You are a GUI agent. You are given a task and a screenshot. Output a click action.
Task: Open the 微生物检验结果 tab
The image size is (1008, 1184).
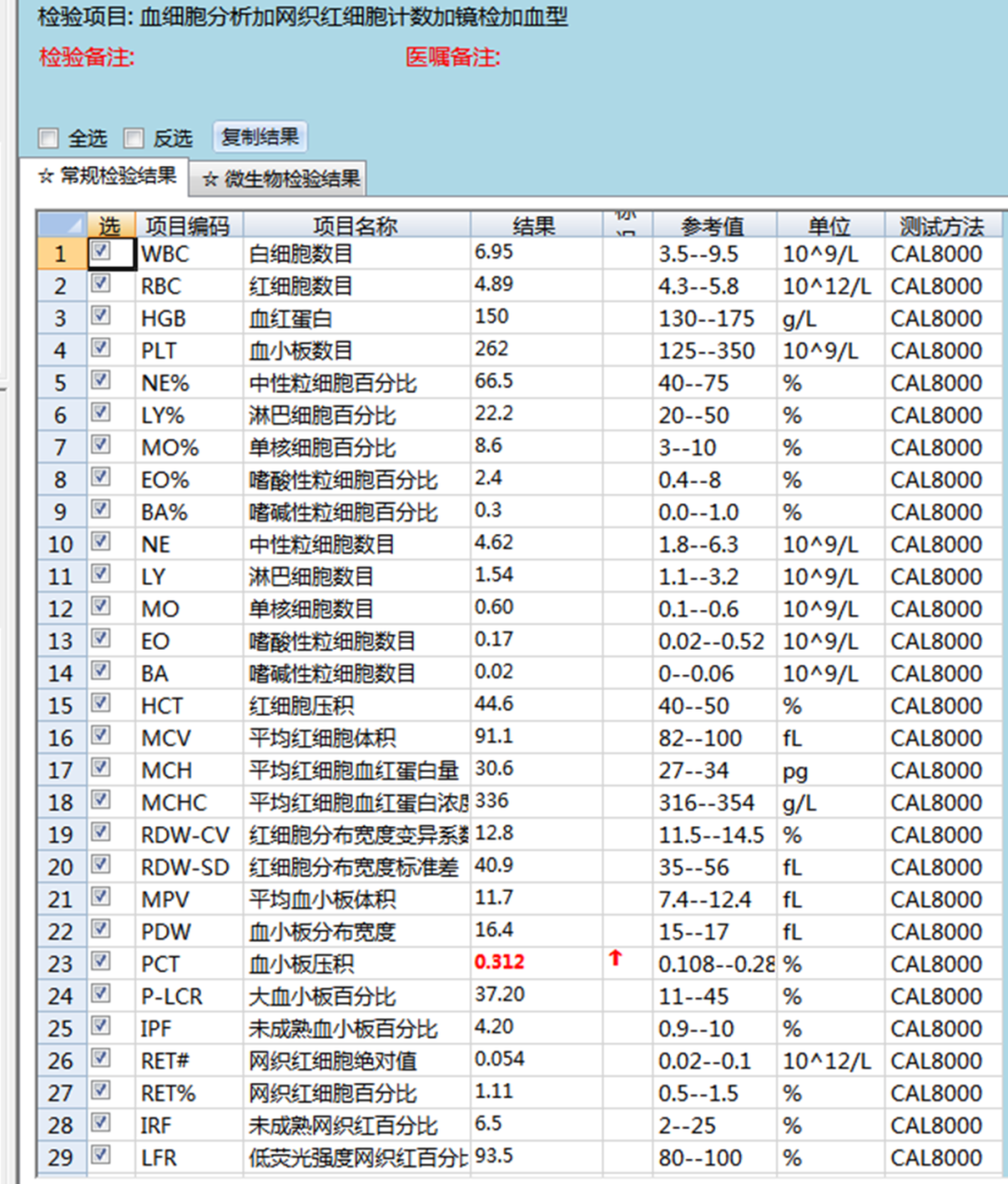click(x=279, y=178)
